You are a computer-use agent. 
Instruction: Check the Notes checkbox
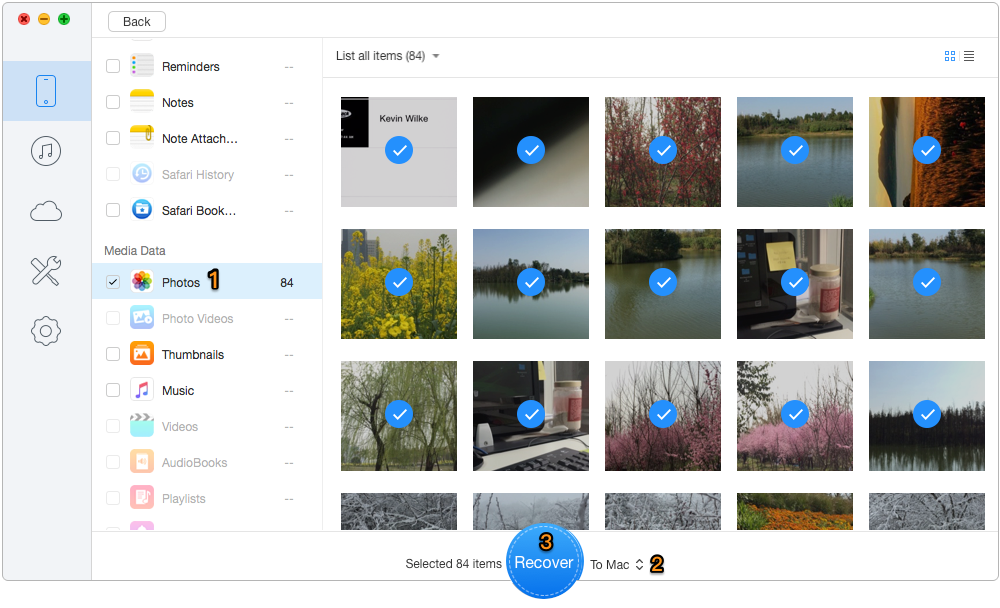(113, 102)
